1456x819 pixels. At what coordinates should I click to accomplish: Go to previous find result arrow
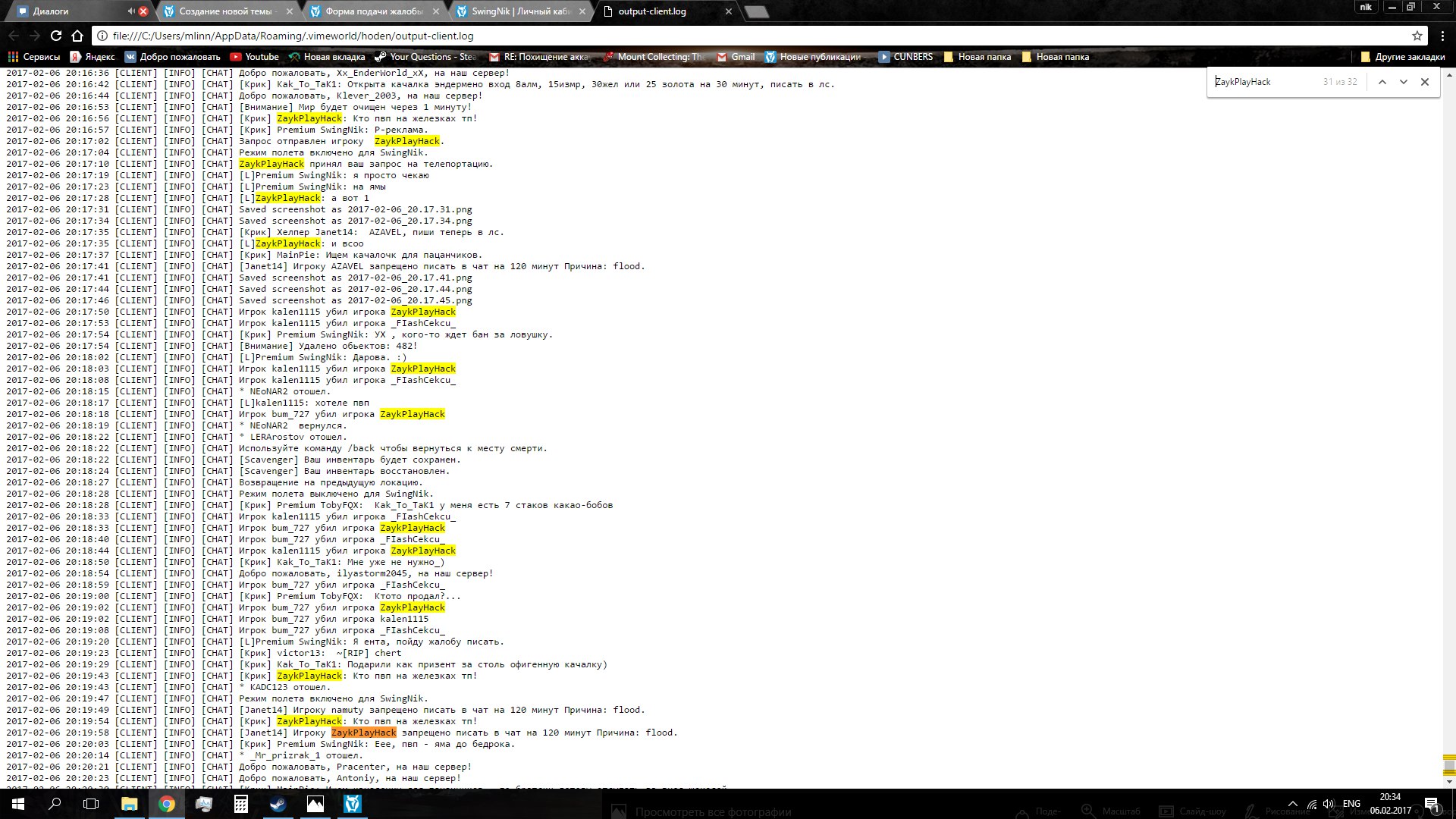(x=1382, y=82)
